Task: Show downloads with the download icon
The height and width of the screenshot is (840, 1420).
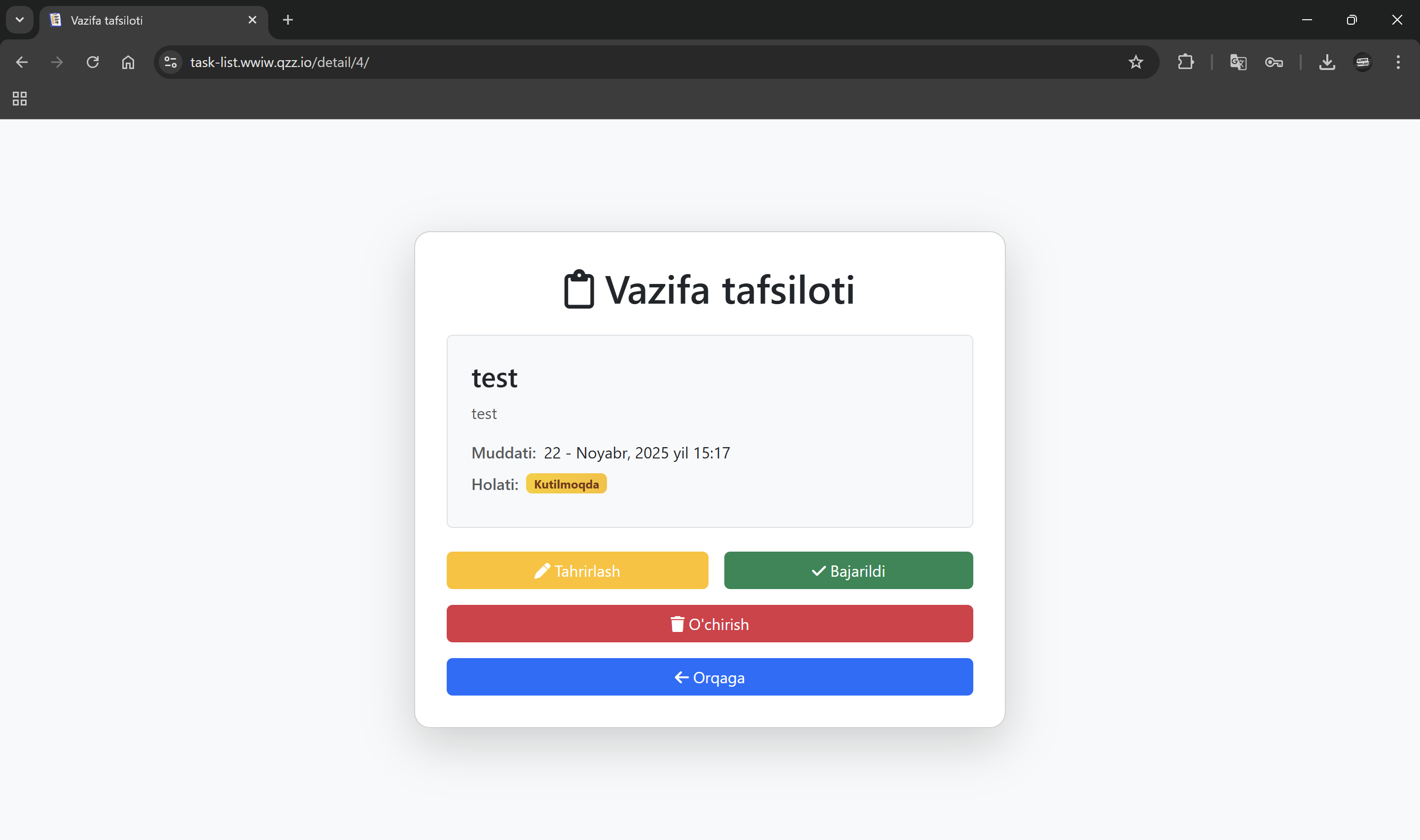Action: pyautogui.click(x=1327, y=62)
